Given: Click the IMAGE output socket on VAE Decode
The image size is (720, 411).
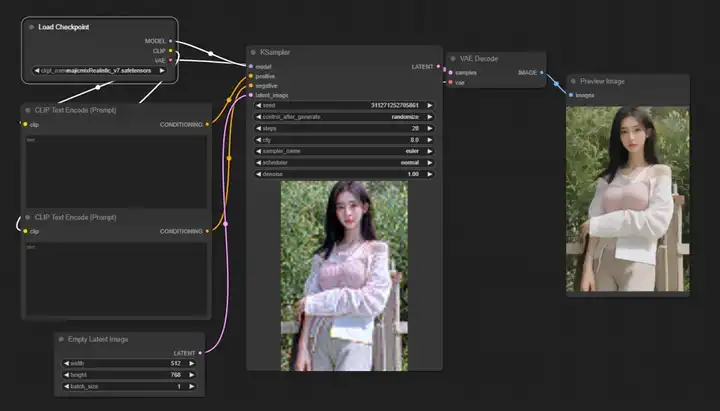Looking at the screenshot, I should click(x=542, y=72).
